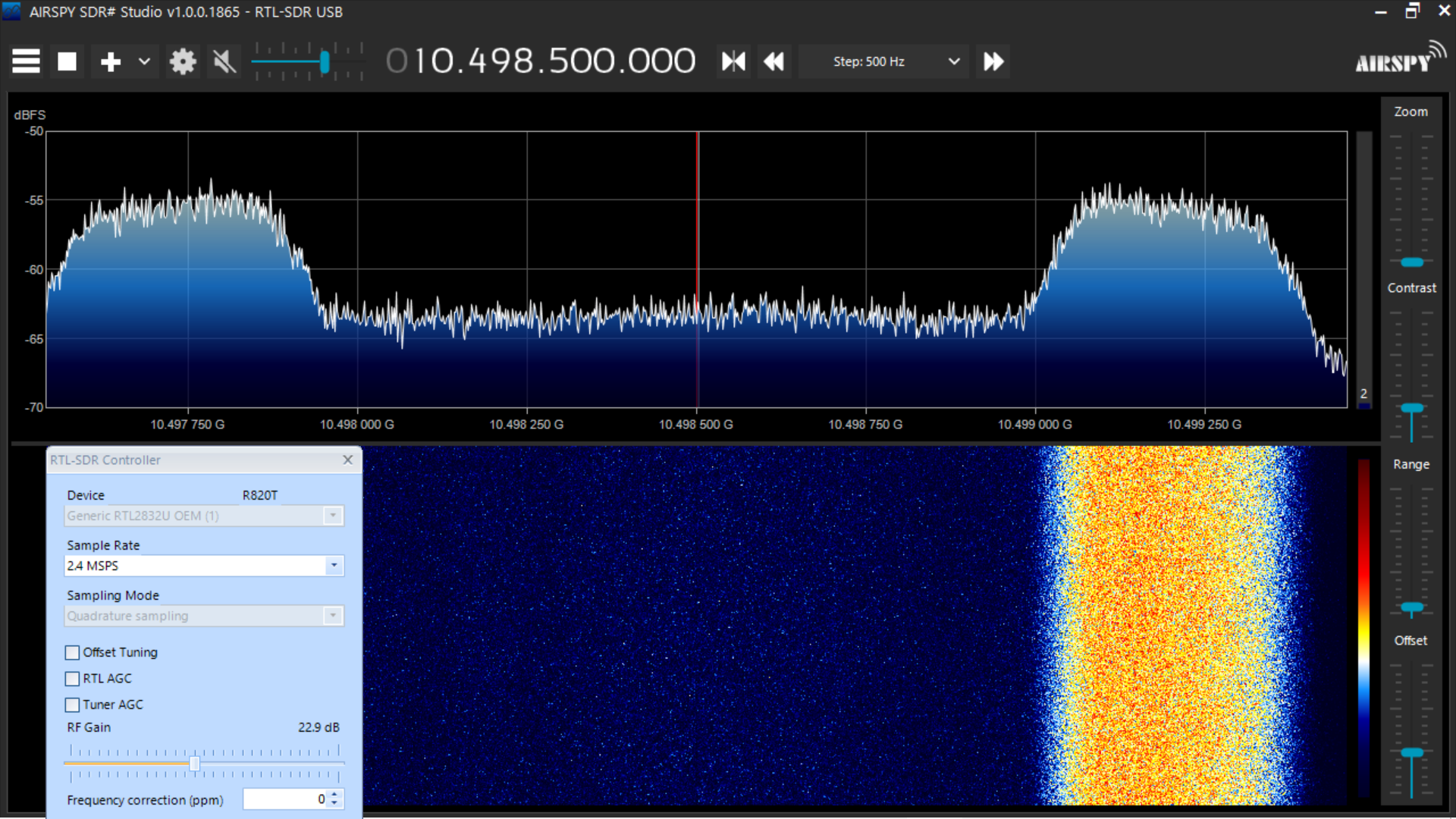Open the Sample Rate 2.4 MSPS dropdown
This screenshot has width=1456, height=819.
tap(204, 566)
